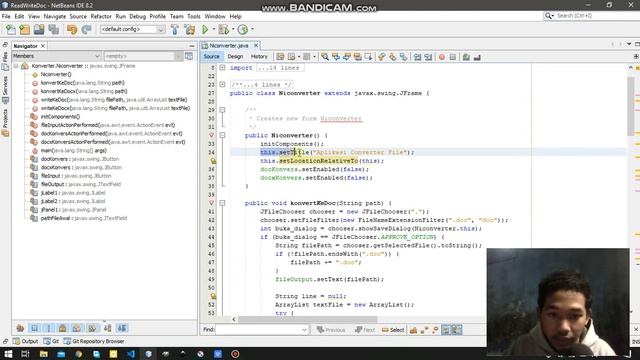Select initComponents() in the Navigator tree
Viewport: 640px width, 360px height.
[x=60, y=117]
